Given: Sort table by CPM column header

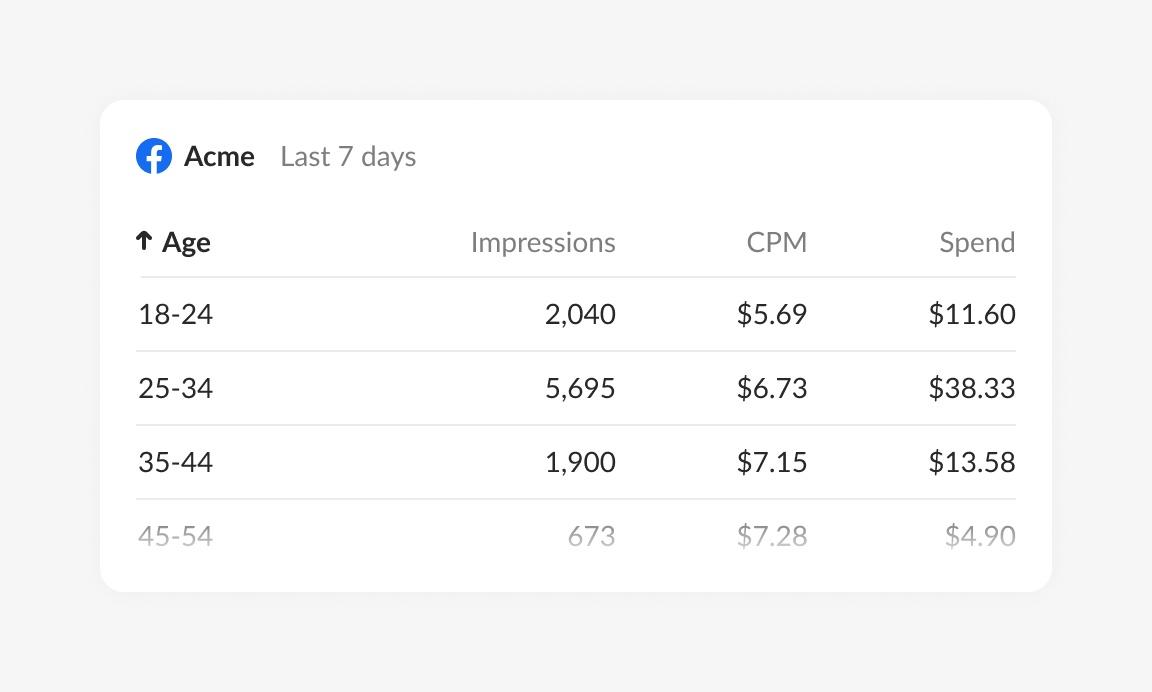Looking at the screenshot, I should 777,242.
